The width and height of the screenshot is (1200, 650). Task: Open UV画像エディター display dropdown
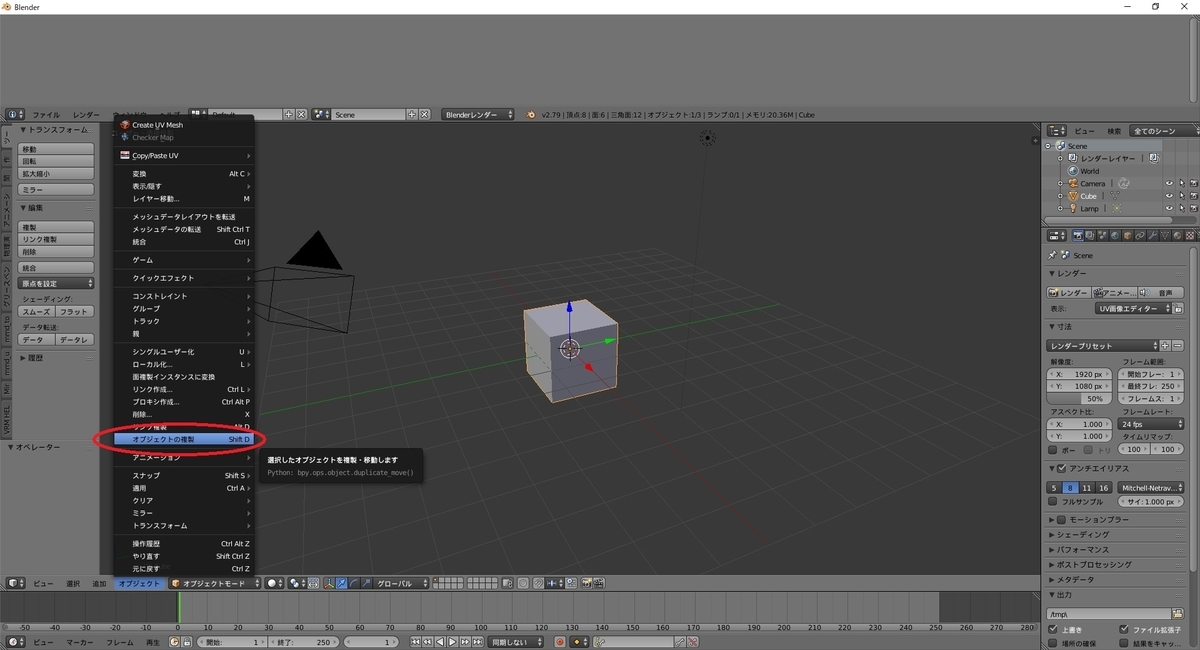[1133, 309]
